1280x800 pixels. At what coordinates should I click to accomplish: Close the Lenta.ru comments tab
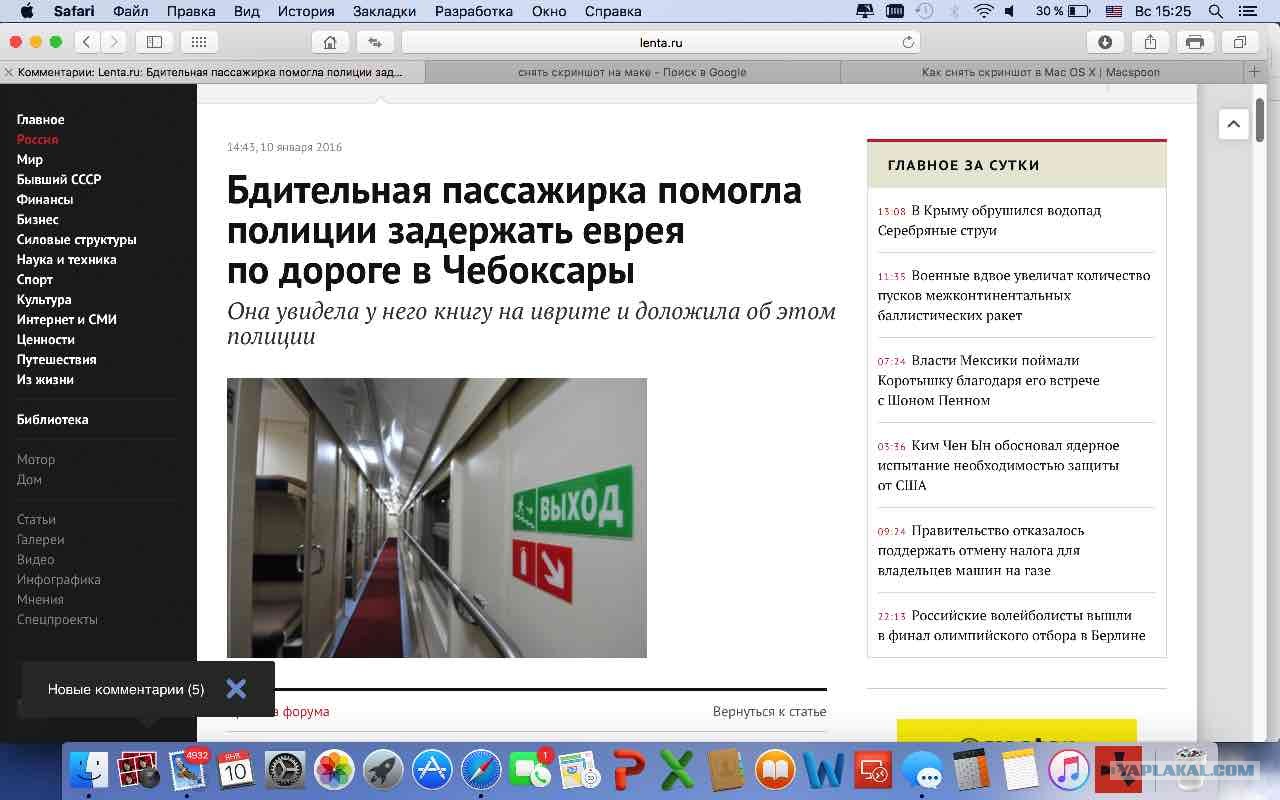pyautogui.click(x=9, y=72)
